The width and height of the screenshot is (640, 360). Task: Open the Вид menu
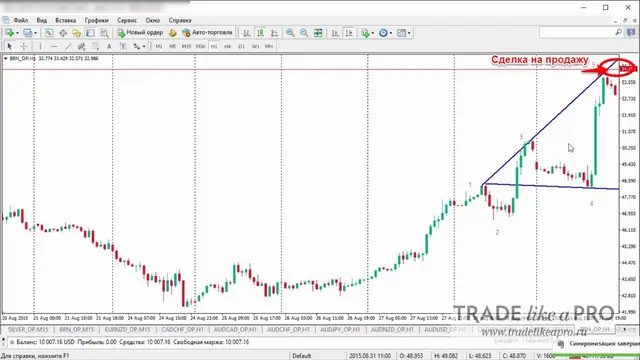(41, 20)
